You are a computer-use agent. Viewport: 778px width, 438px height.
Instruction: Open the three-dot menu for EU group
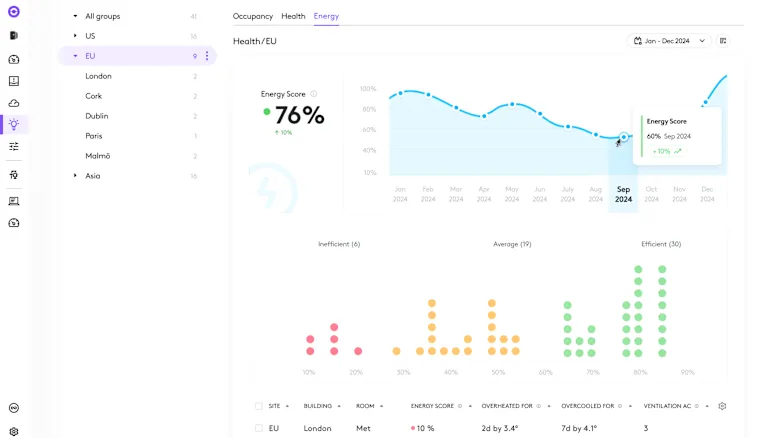(207, 56)
